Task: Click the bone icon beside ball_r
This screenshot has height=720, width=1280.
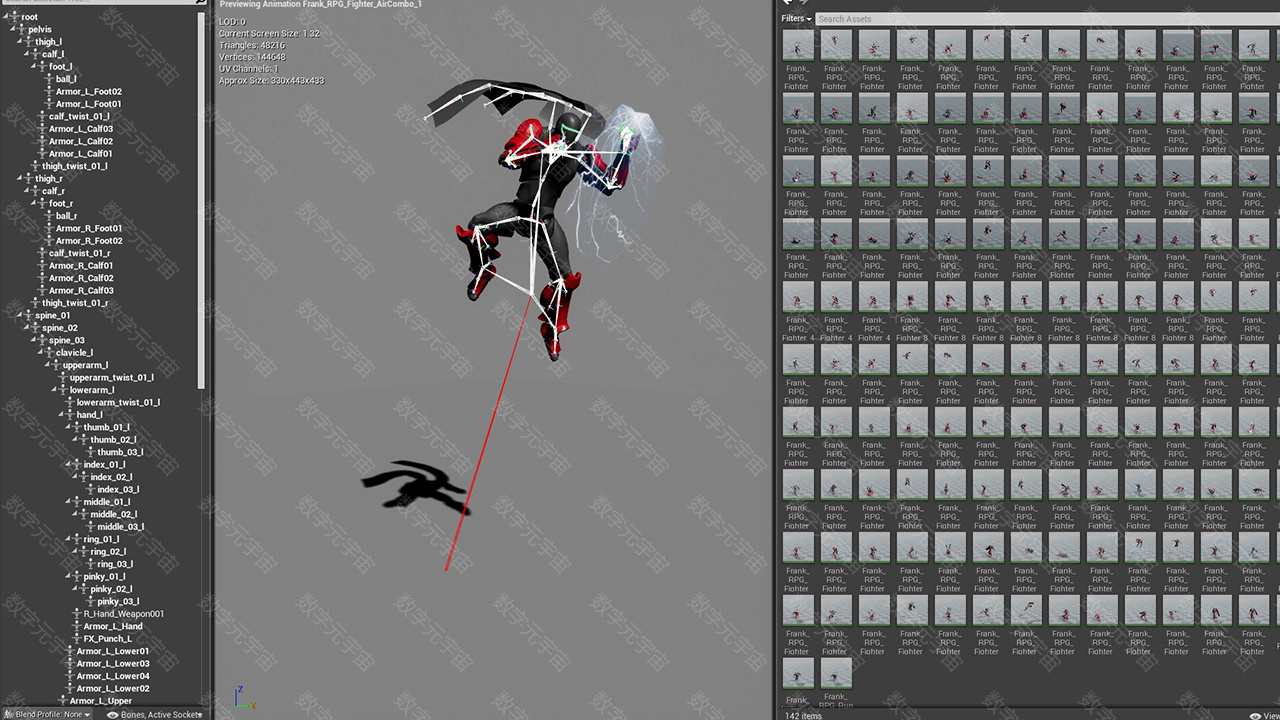Action: click(49, 216)
